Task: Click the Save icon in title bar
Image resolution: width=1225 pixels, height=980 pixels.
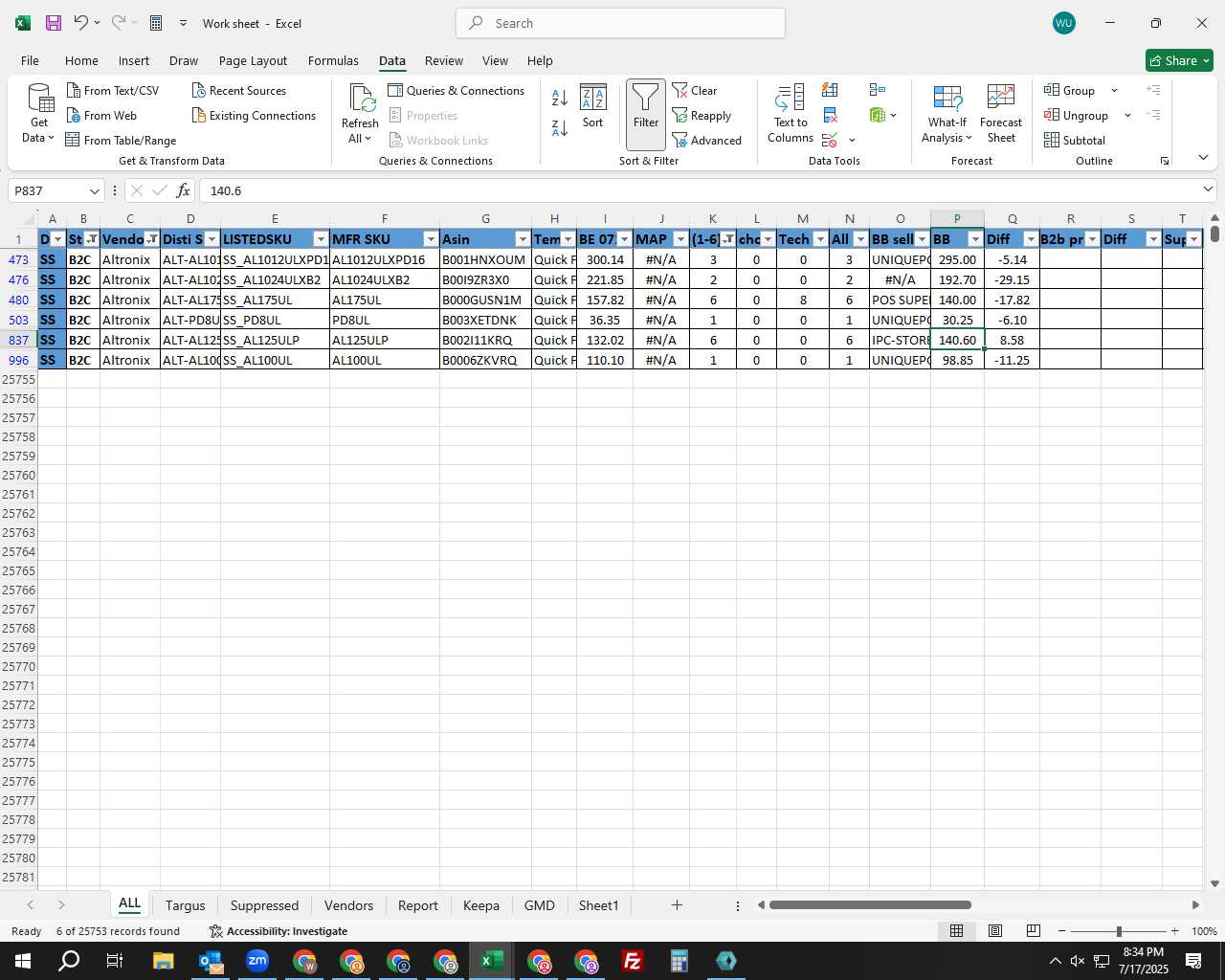Action: pos(54,23)
